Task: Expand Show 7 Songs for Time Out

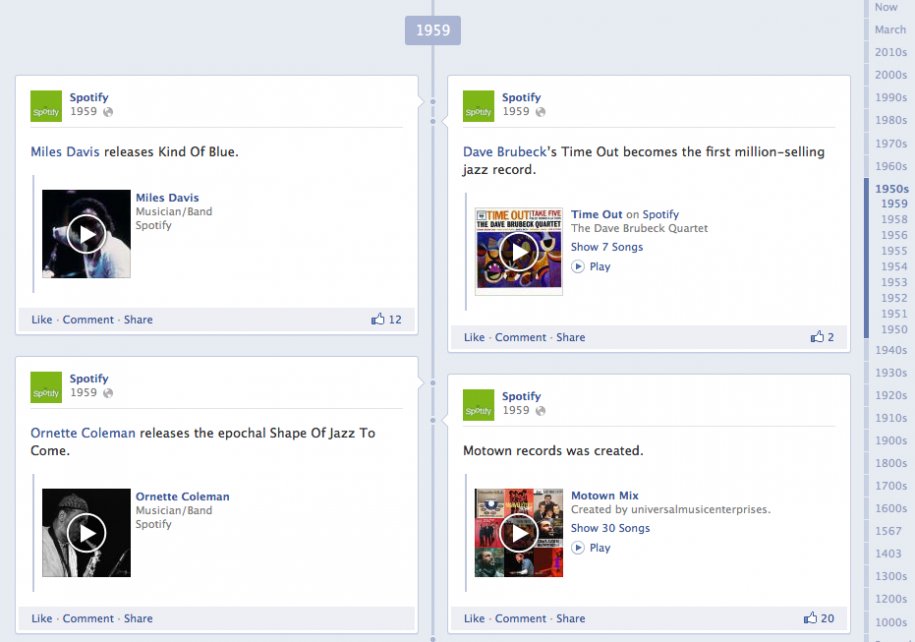Action: 607,247
